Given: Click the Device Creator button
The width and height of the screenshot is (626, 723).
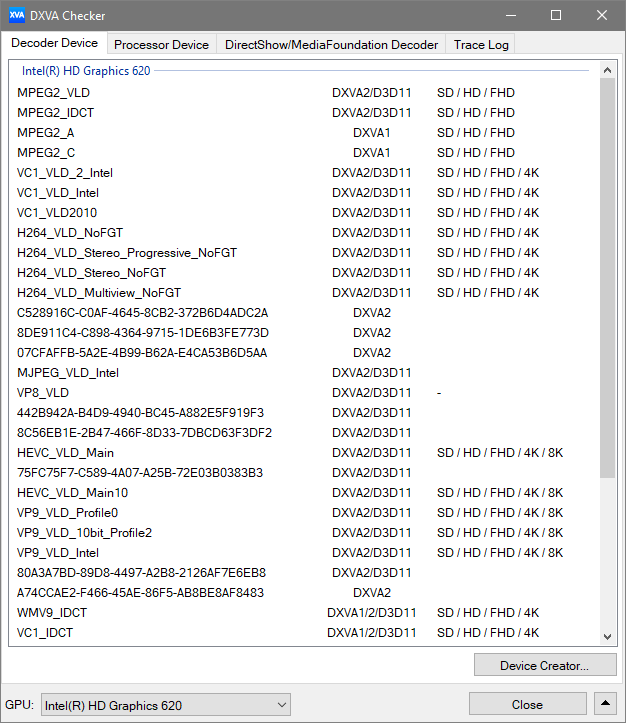Looking at the screenshot, I should (544, 665).
